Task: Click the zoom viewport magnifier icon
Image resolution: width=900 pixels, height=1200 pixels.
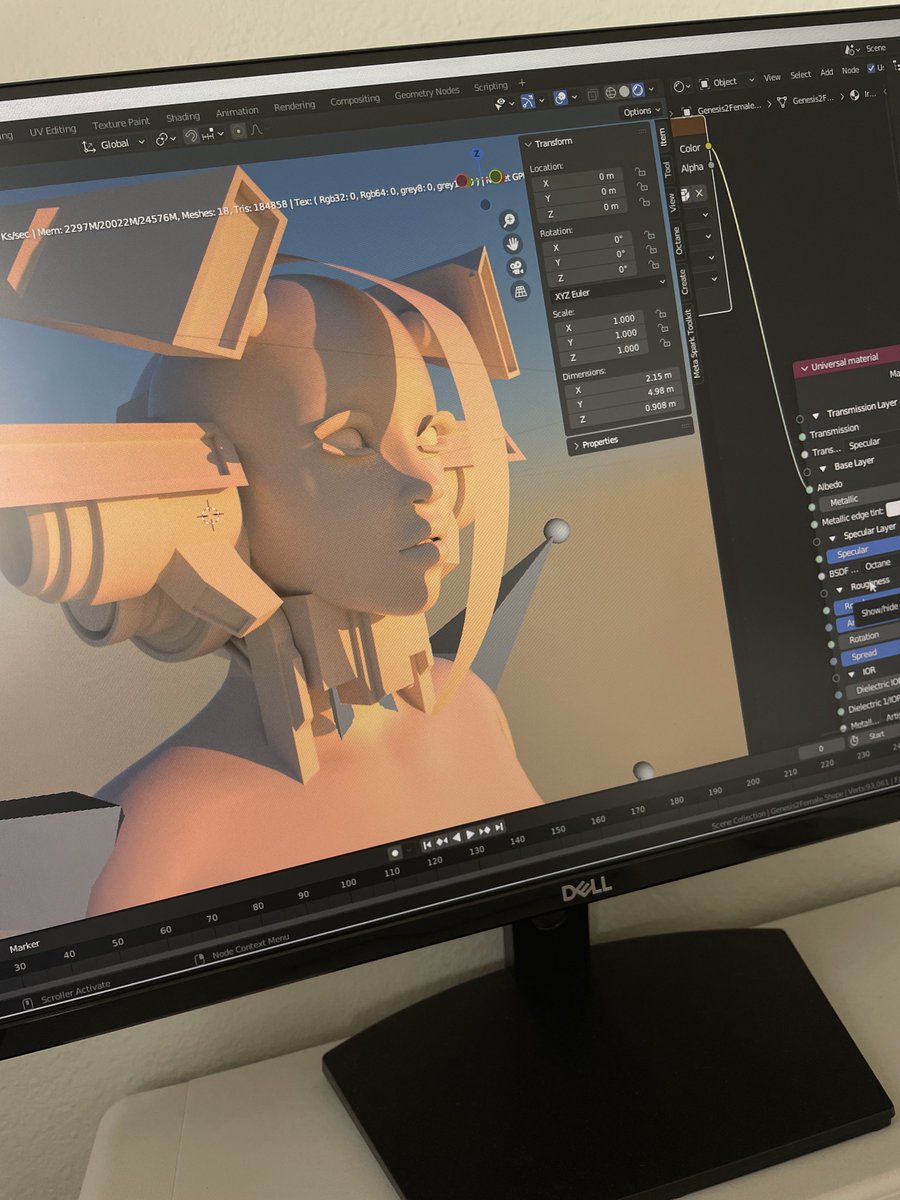Action: [x=509, y=220]
